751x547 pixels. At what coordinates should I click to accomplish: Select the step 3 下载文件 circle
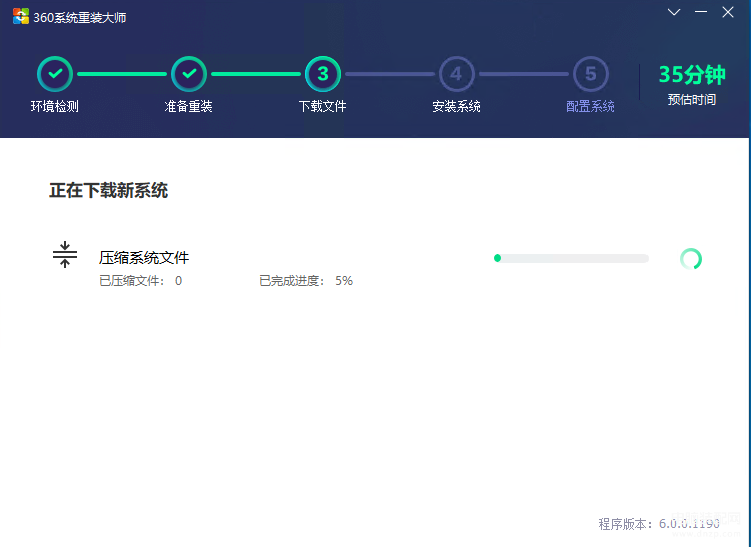point(323,74)
